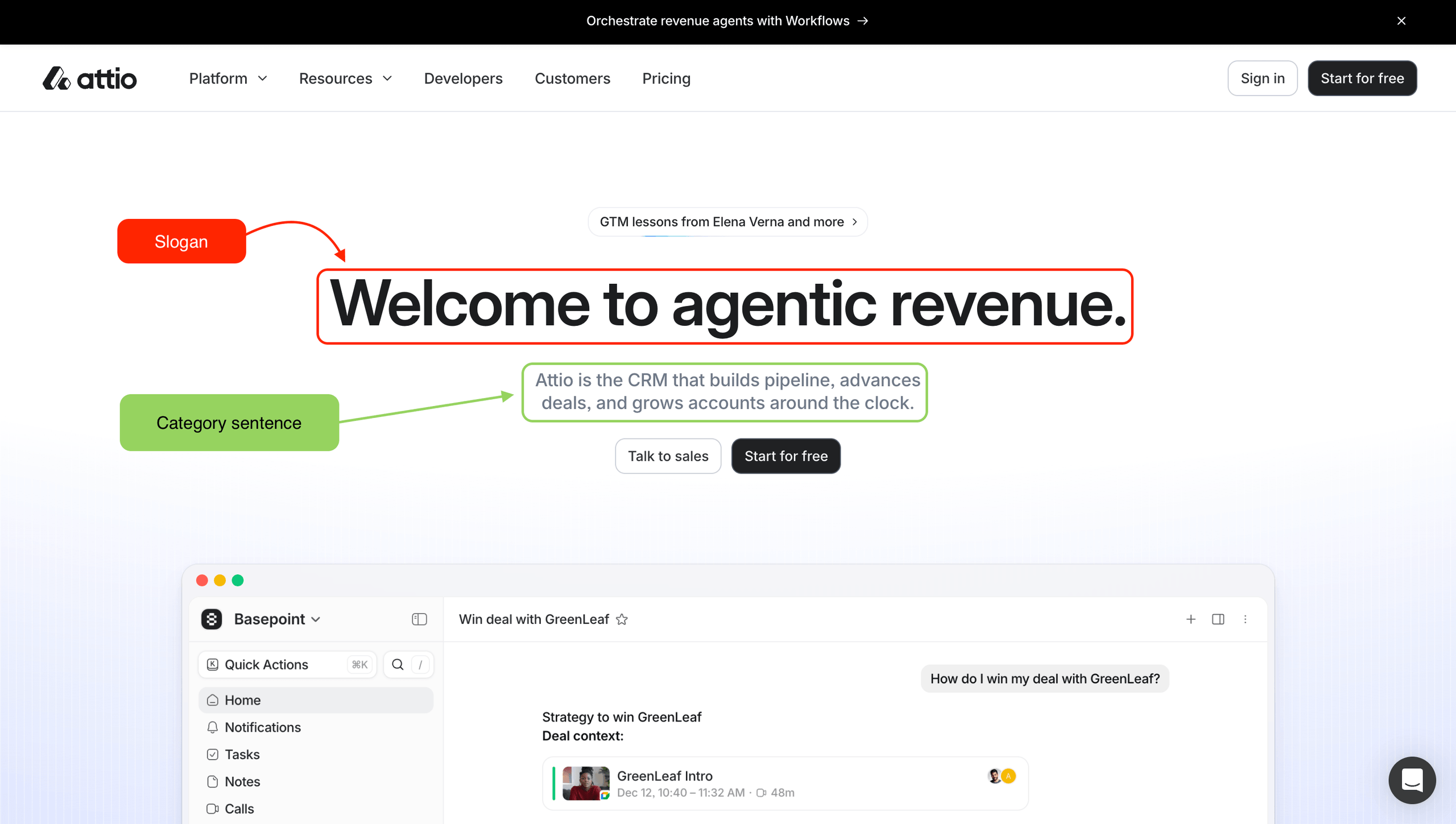1456x824 pixels.
Task: Open the three-dot more options menu
Action: (x=1245, y=619)
